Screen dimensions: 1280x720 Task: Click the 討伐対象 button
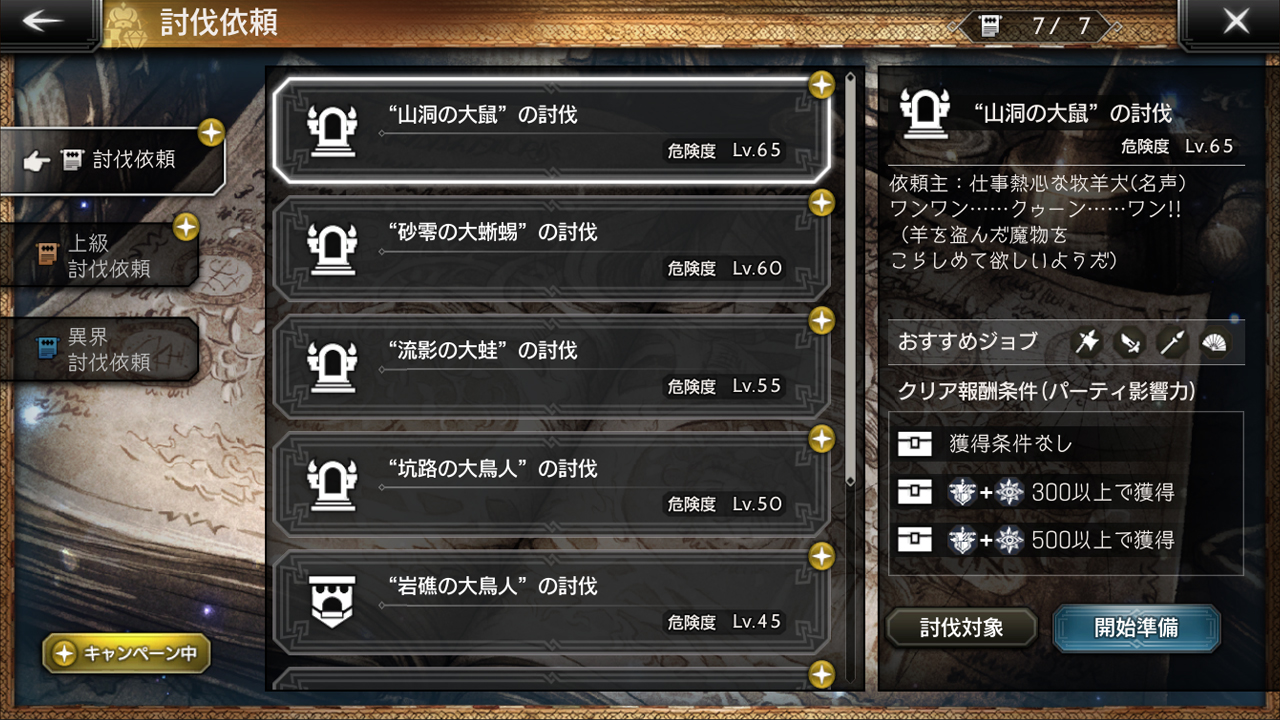pos(961,628)
